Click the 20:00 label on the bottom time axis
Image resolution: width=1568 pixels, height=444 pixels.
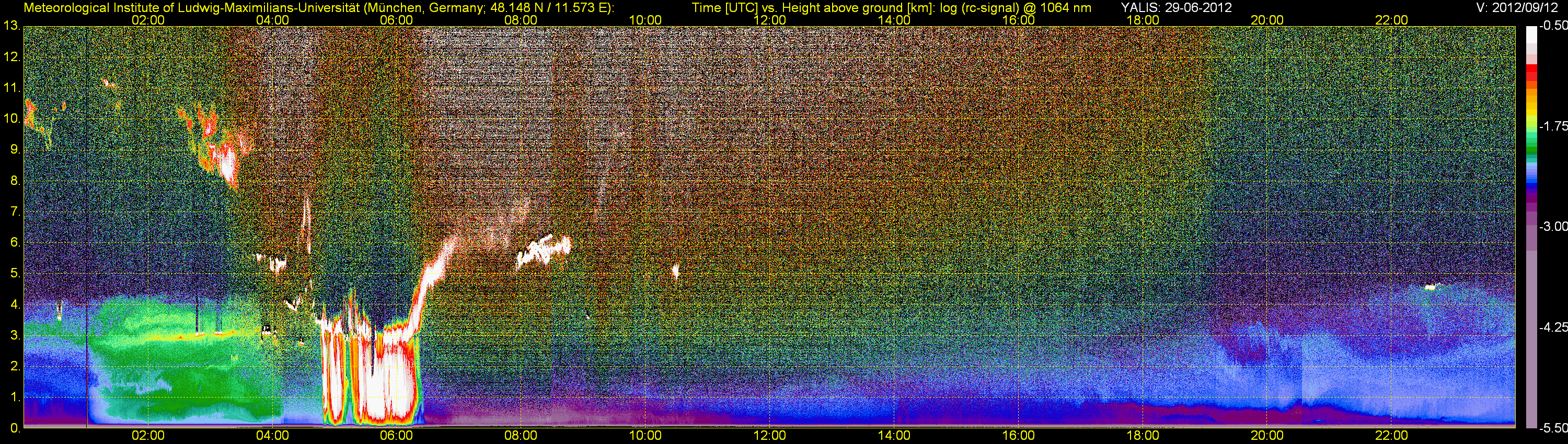(x=1267, y=436)
